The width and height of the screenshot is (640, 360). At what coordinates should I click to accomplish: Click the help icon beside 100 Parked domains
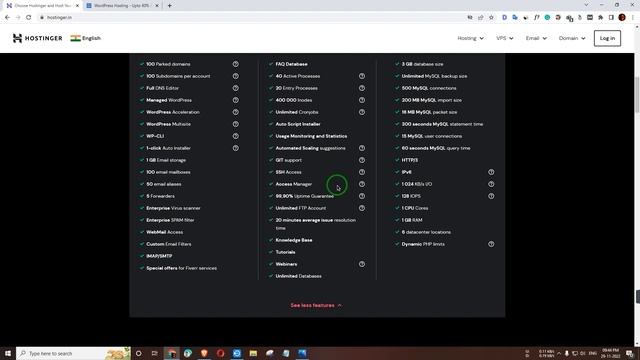coord(236,64)
